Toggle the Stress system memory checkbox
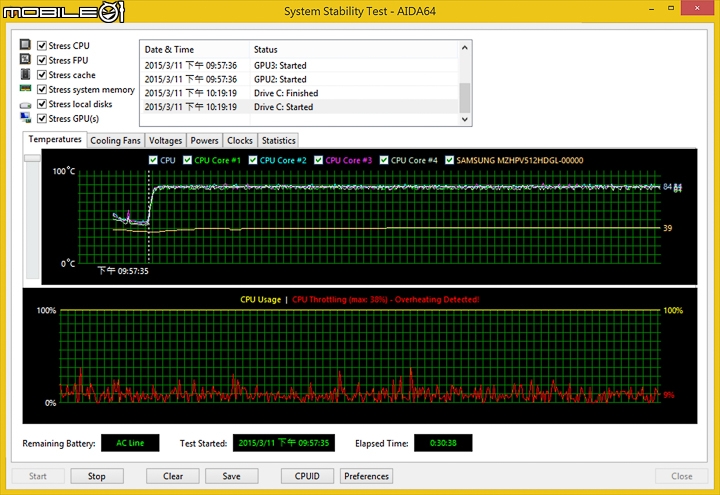720x495 pixels. point(42,90)
